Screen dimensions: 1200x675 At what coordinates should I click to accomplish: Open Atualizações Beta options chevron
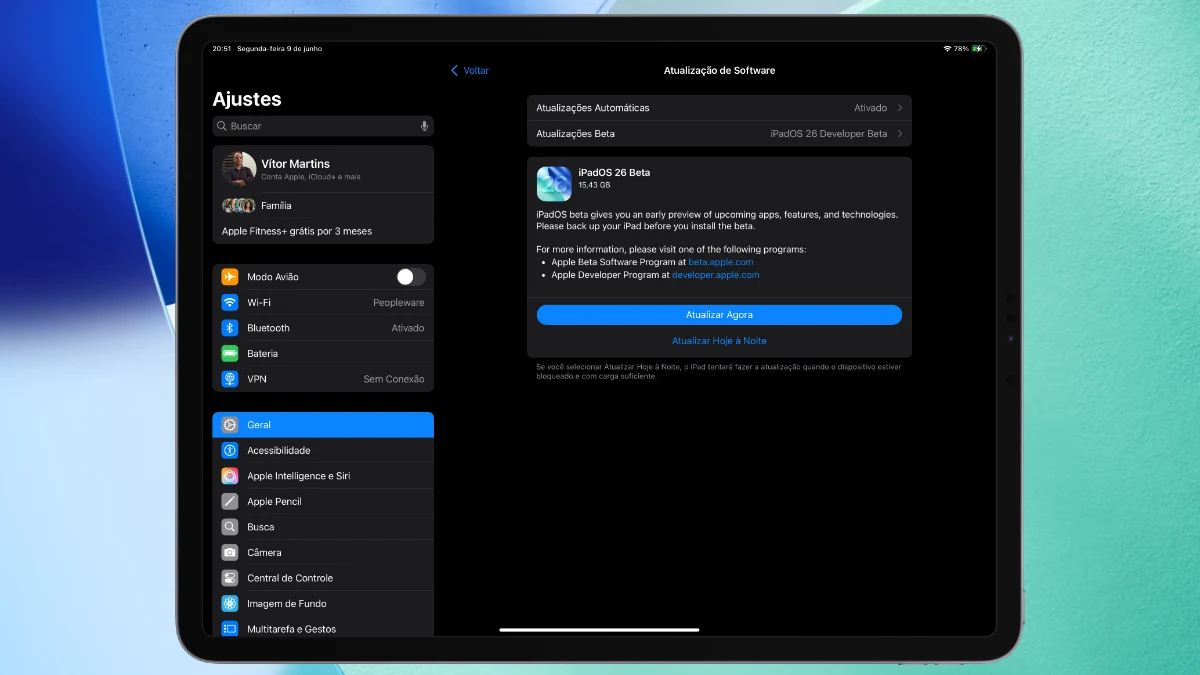tap(900, 134)
